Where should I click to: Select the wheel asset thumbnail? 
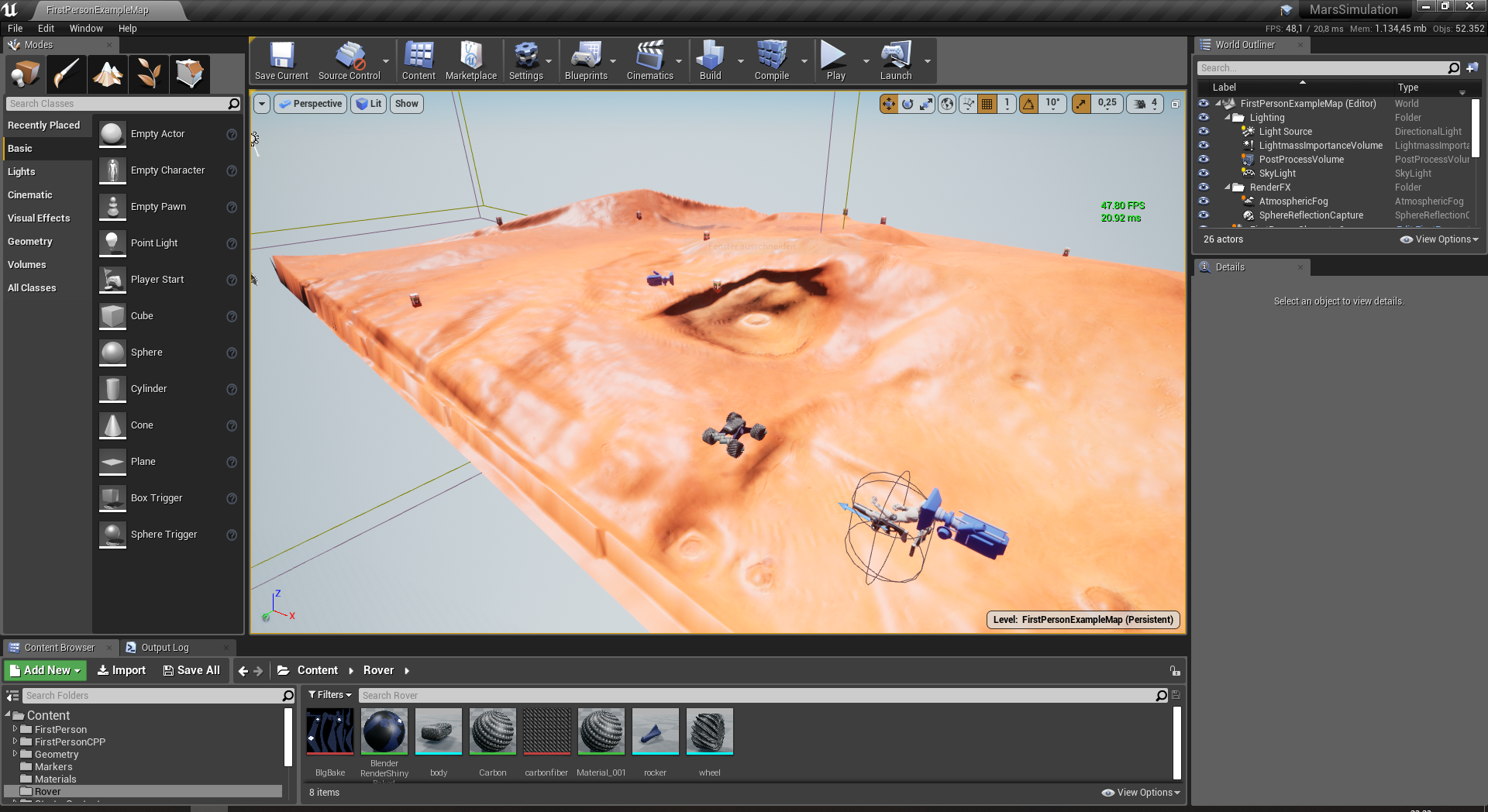pyautogui.click(x=709, y=731)
